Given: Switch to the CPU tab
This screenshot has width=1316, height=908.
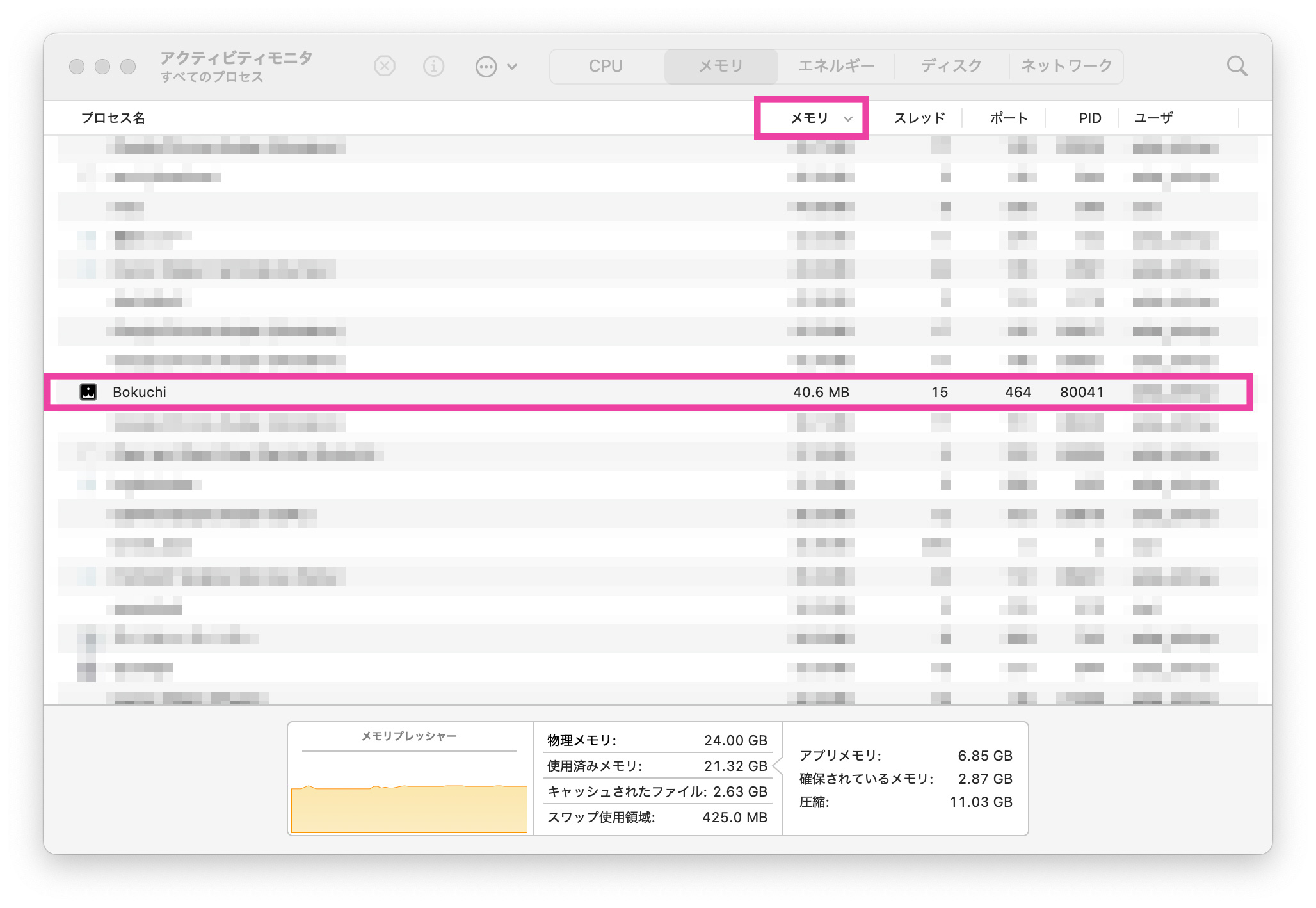Looking at the screenshot, I should tap(606, 66).
